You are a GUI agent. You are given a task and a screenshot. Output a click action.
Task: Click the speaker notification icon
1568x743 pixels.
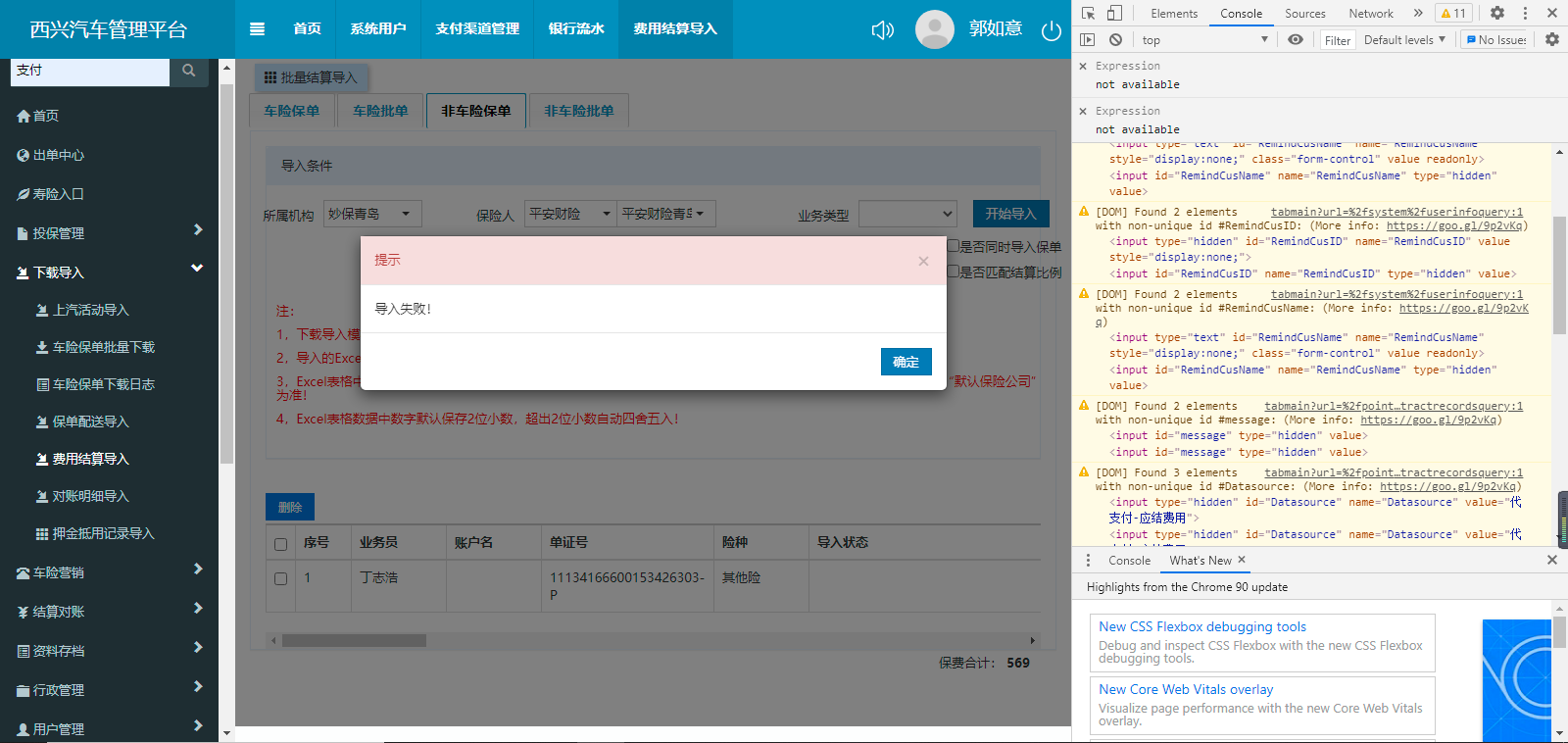click(x=882, y=30)
